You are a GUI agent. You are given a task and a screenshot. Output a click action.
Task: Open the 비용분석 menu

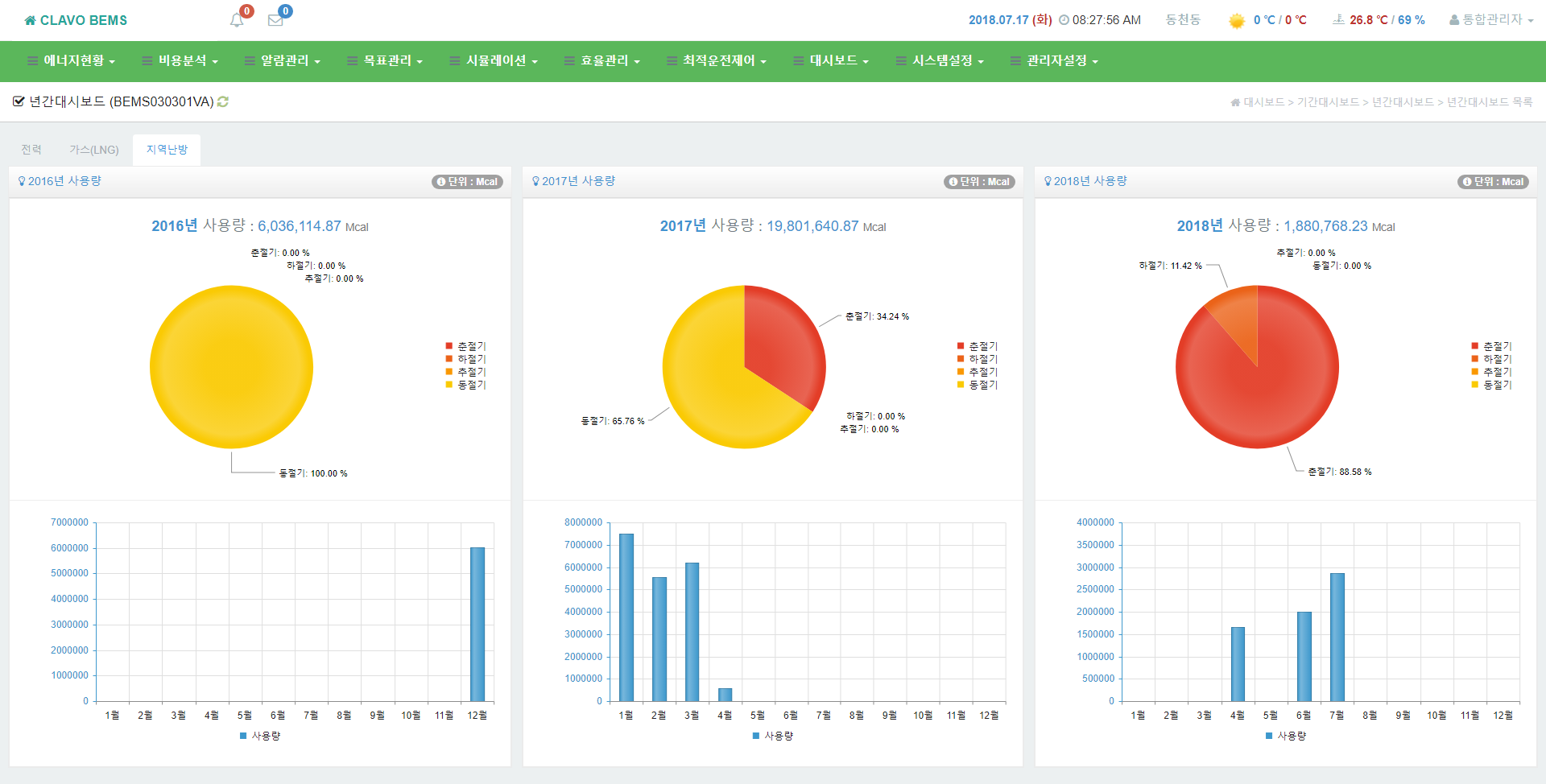click(x=180, y=61)
